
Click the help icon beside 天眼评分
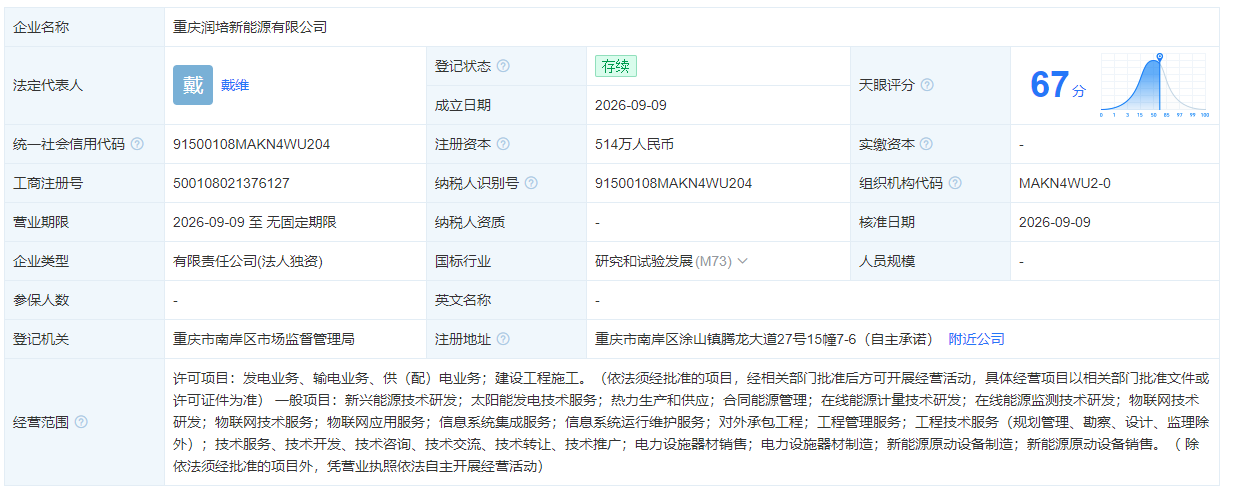(x=927, y=85)
